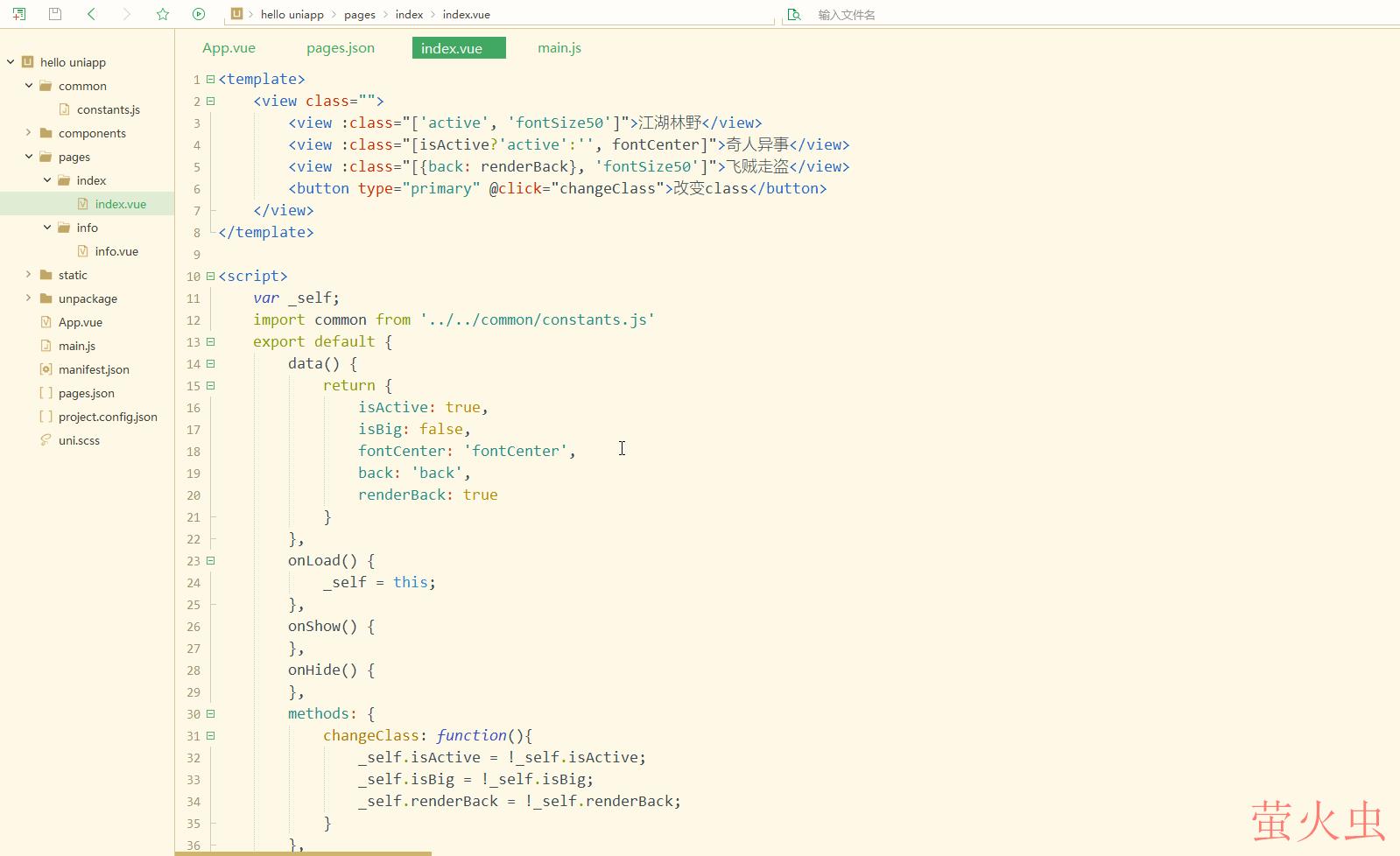Open info.vue in the project tree
Screen dimensions: 1400x856
[x=116, y=251]
